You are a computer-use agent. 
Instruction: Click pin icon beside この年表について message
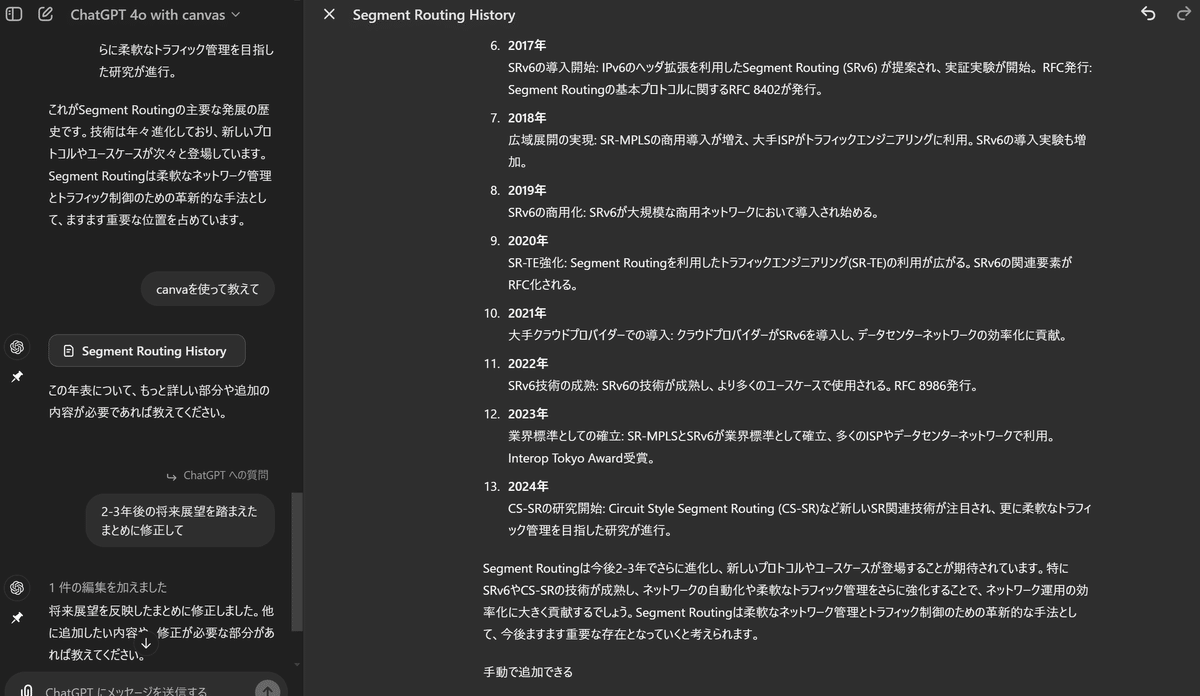[17, 377]
